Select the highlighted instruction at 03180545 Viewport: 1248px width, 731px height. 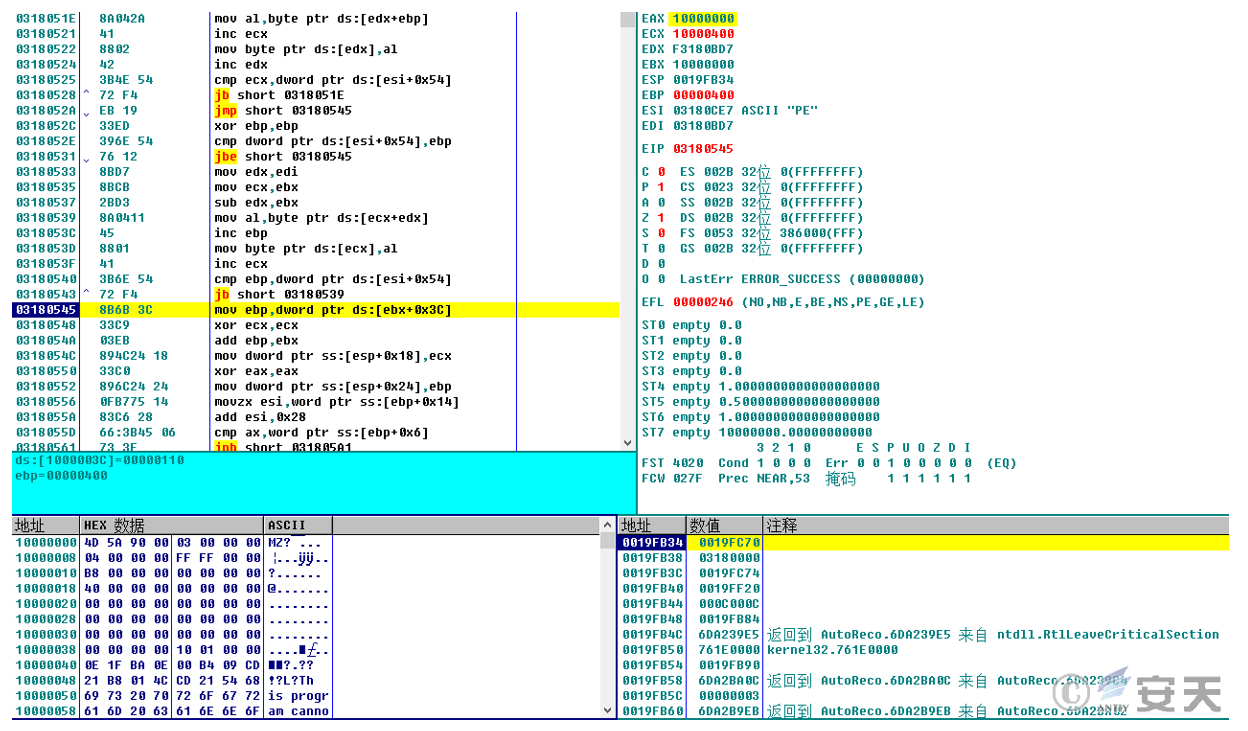point(332,310)
